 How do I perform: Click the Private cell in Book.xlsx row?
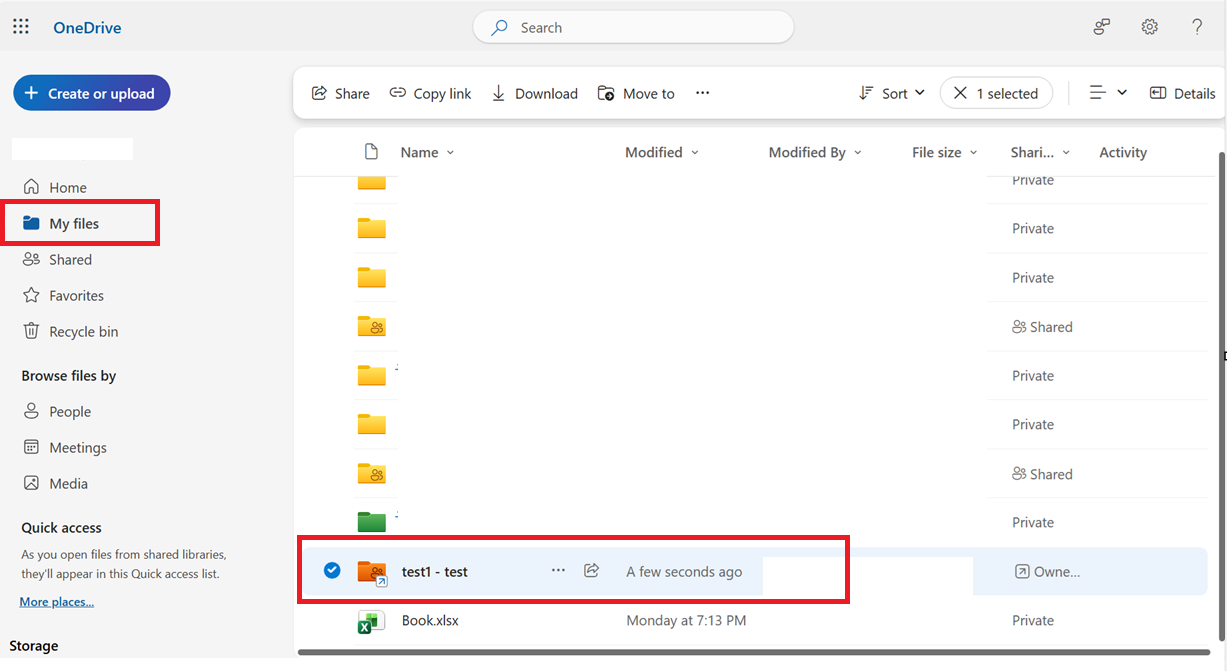pyautogui.click(x=1033, y=621)
